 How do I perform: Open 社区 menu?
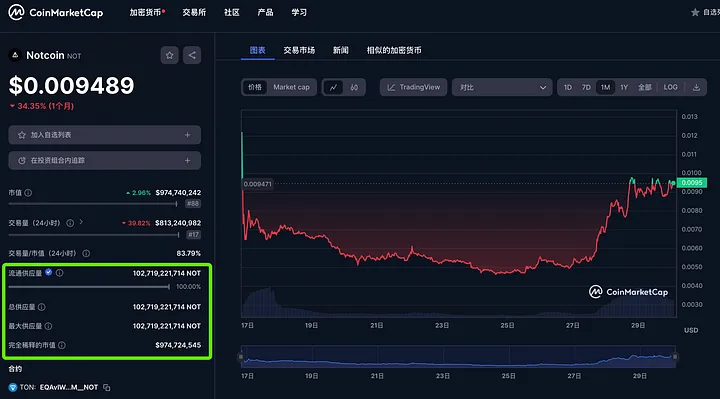pos(232,12)
